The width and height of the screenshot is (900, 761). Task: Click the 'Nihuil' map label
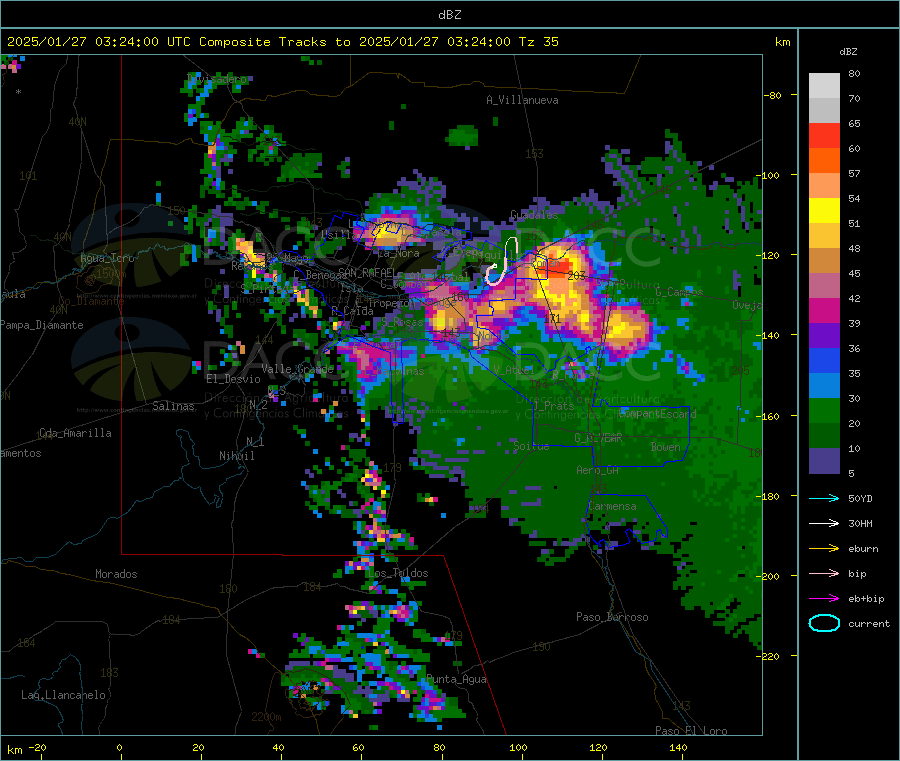tap(236, 456)
